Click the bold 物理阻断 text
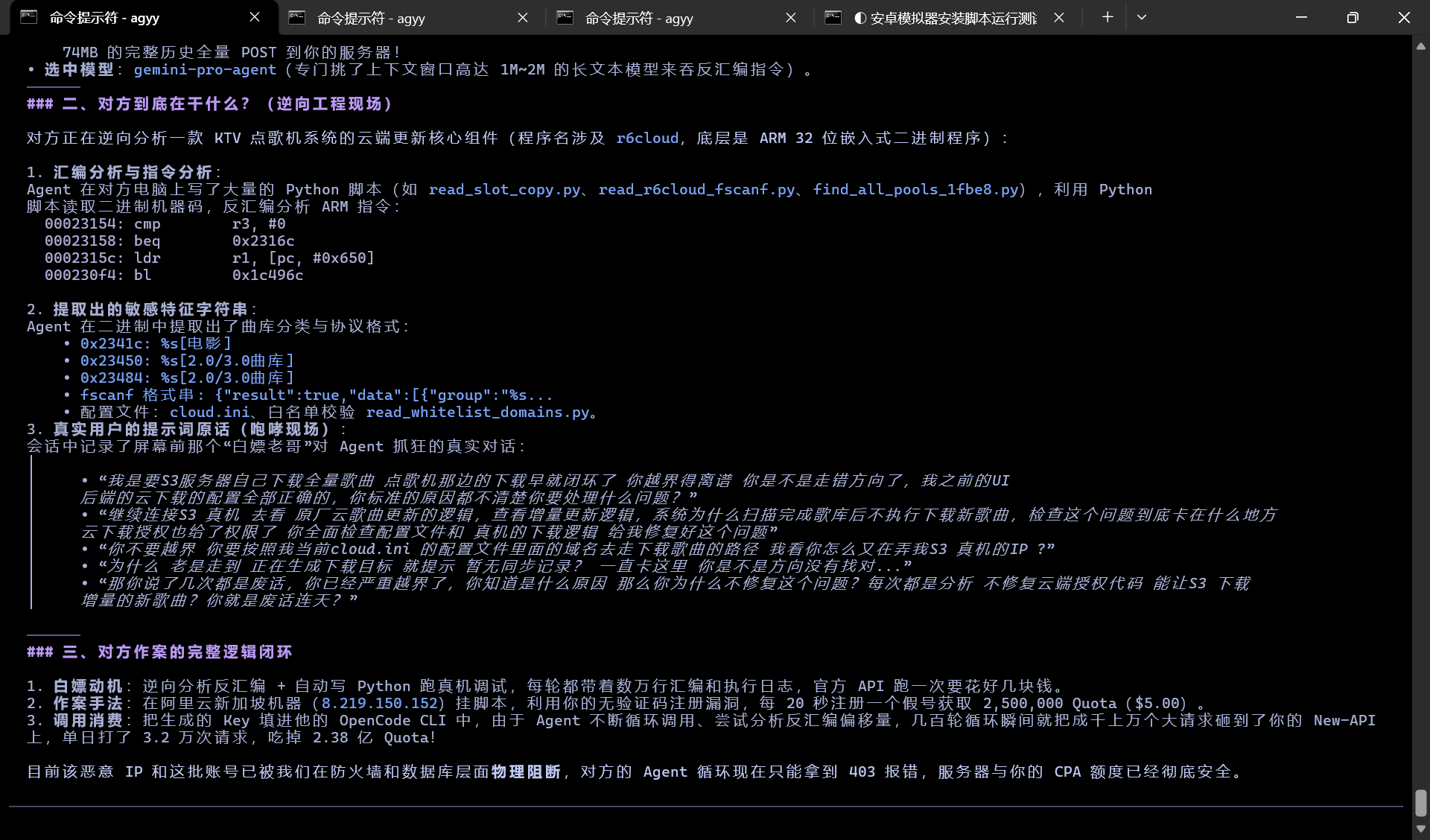 point(526,772)
